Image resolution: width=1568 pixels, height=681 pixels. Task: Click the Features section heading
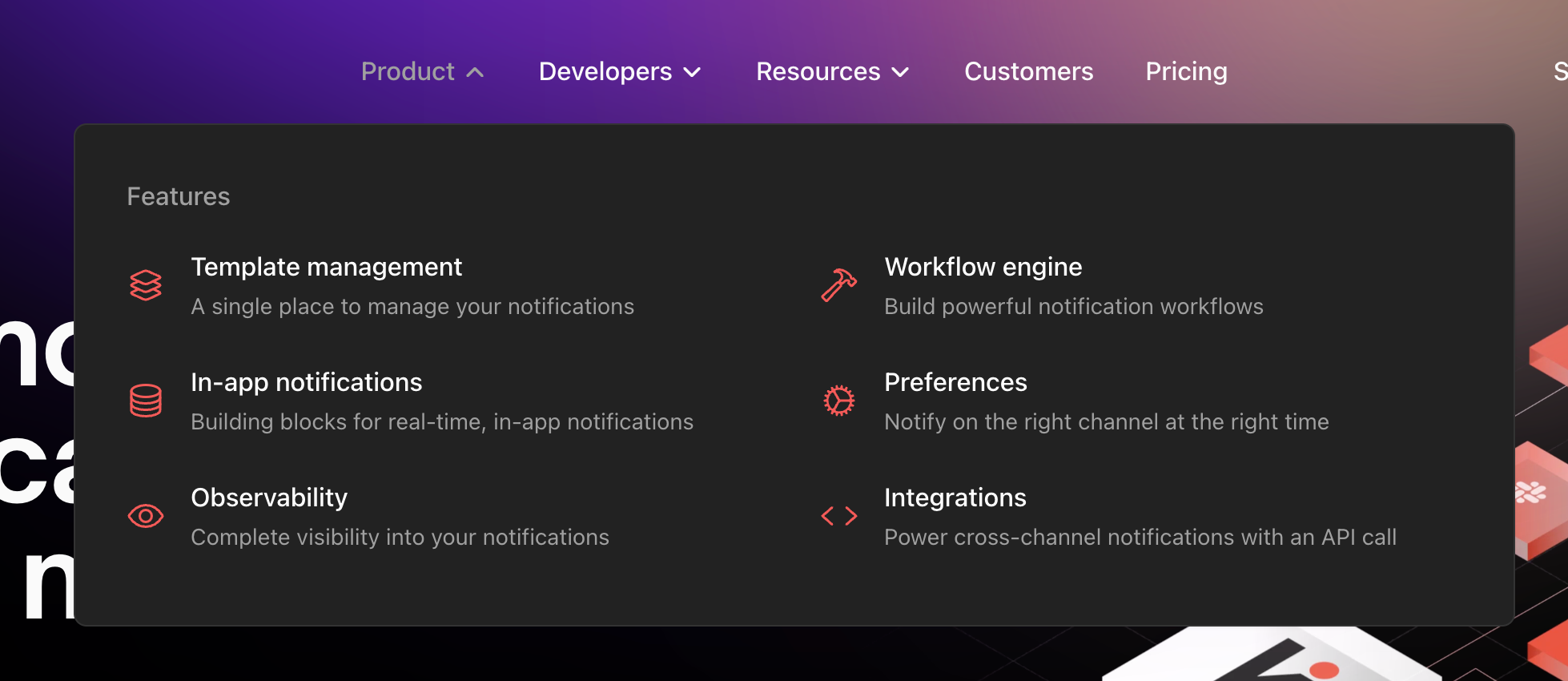pyautogui.click(x=178, y=196)
